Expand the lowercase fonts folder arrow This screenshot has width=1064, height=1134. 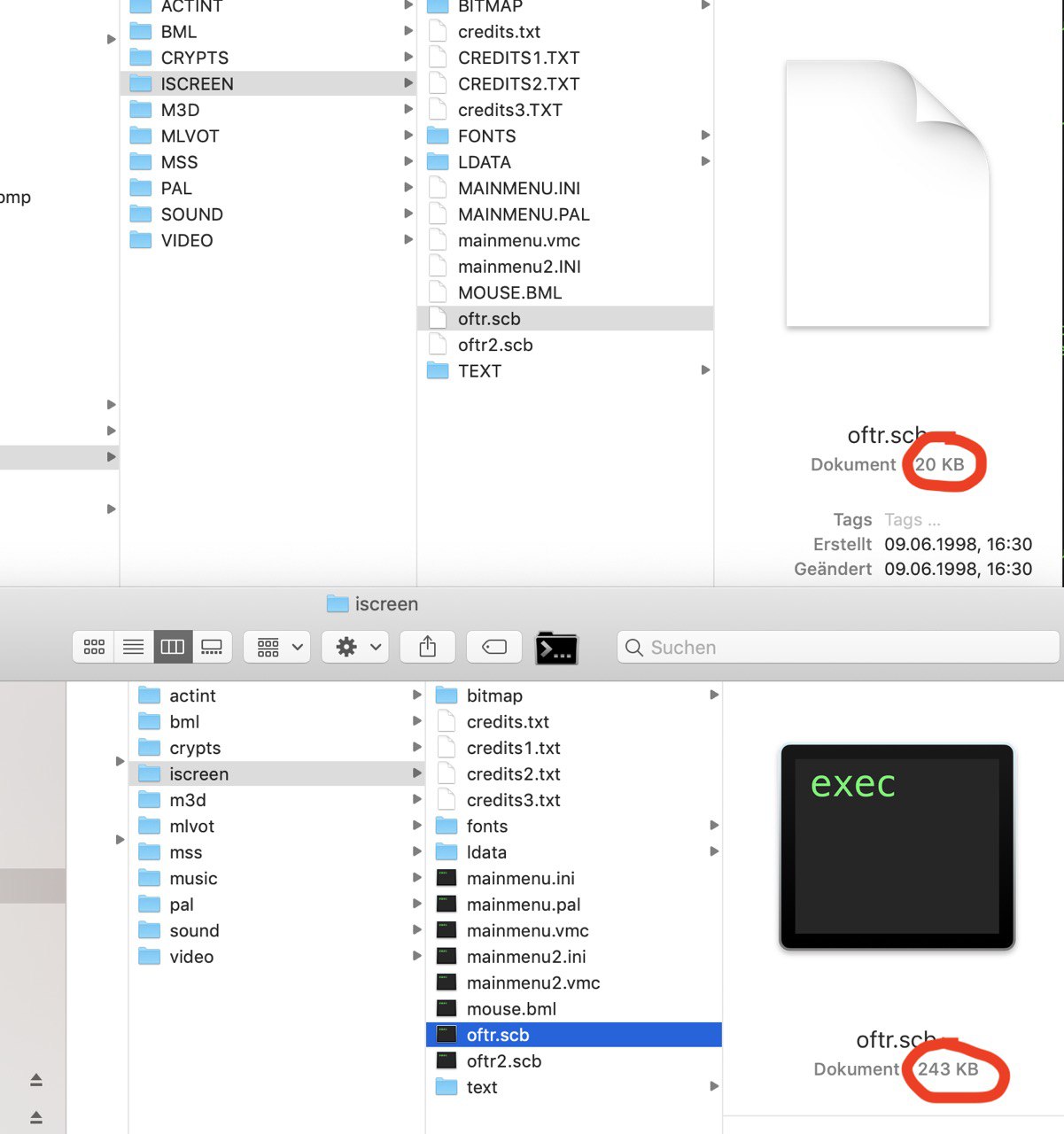point(714,826)
